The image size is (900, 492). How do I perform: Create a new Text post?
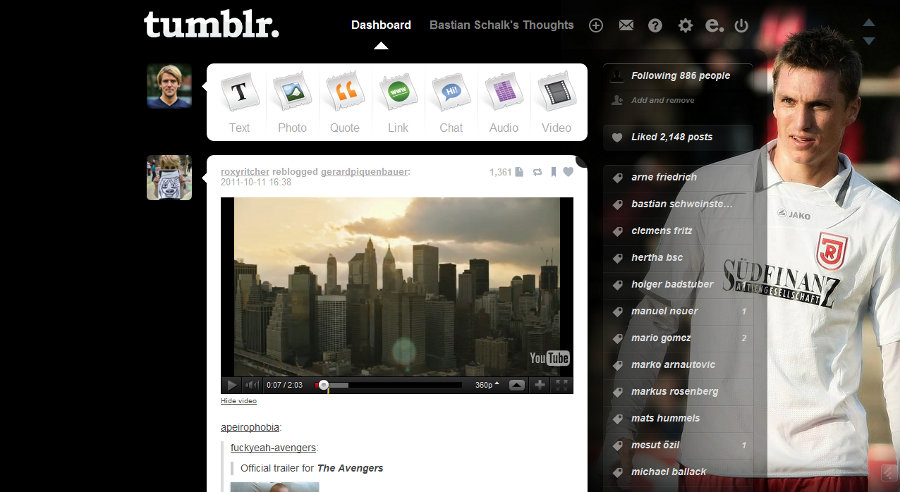(239, 102)
